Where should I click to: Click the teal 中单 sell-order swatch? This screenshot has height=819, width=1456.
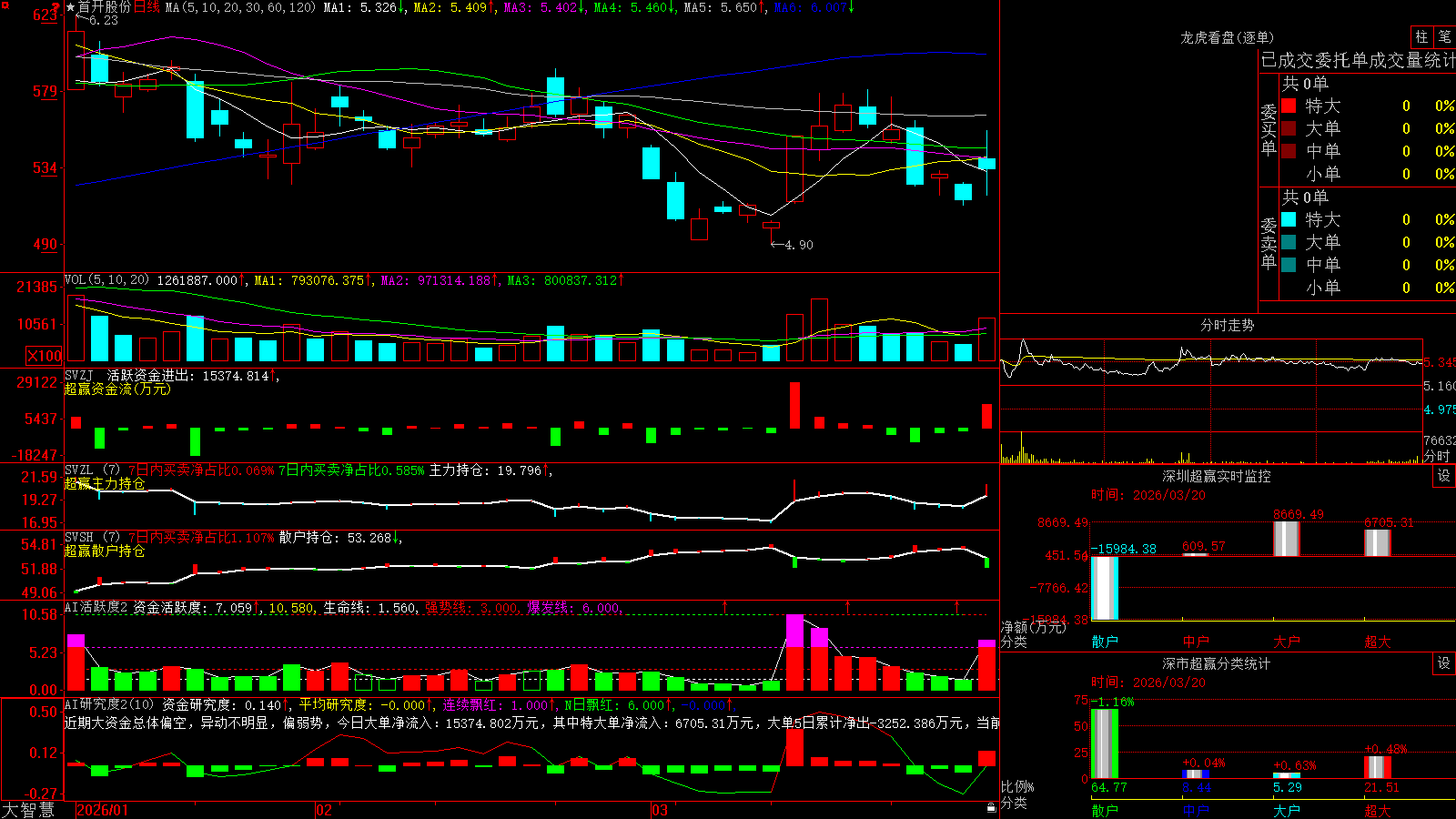click(1289, 265)
